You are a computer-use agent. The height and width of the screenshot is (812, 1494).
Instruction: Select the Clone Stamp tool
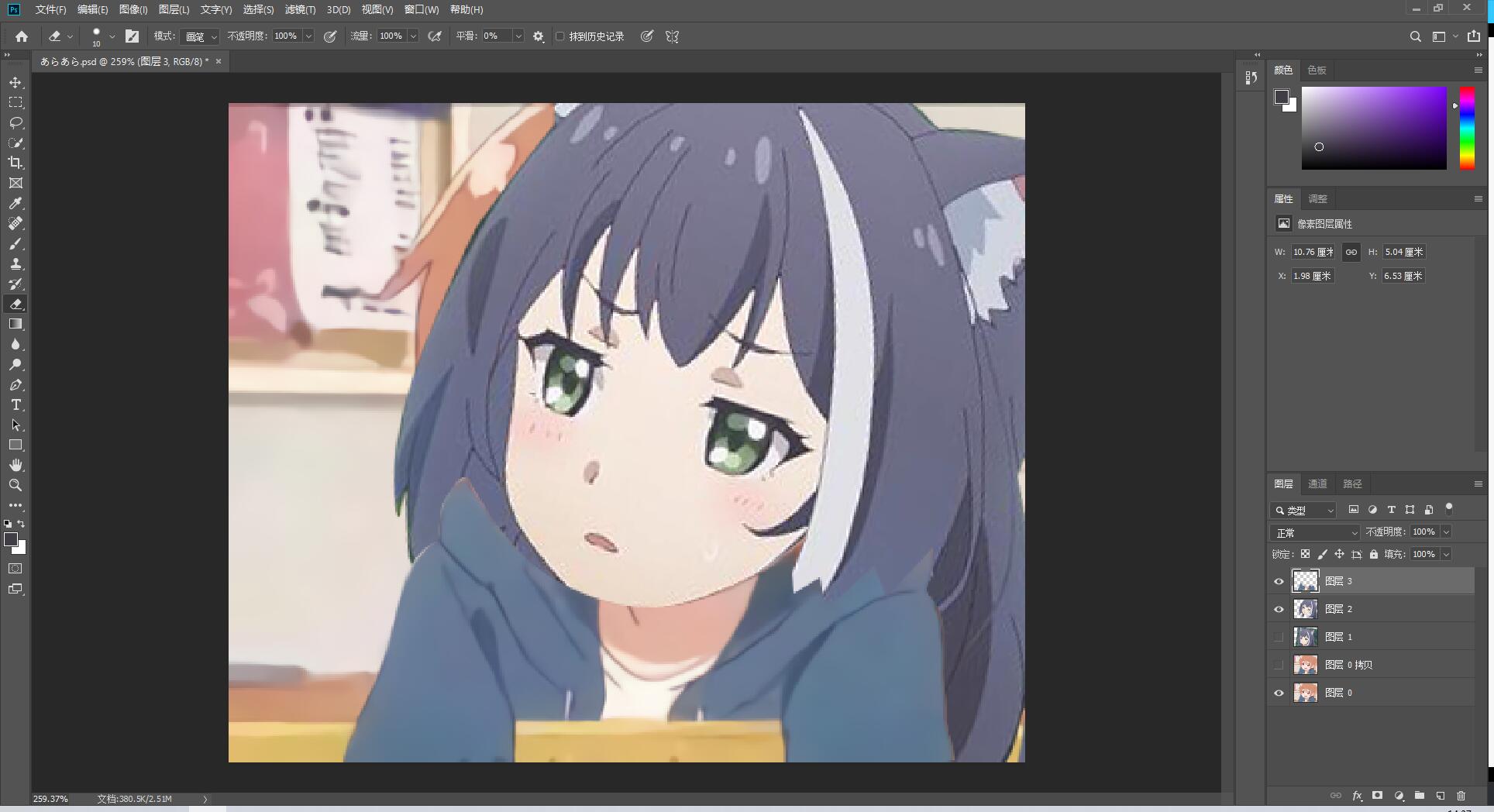pyautogui.click(x=15, y=263)
